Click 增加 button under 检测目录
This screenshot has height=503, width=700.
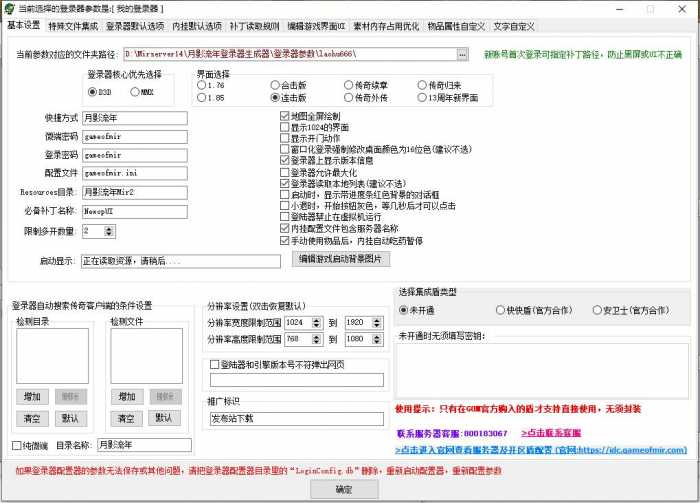[32, 397]
